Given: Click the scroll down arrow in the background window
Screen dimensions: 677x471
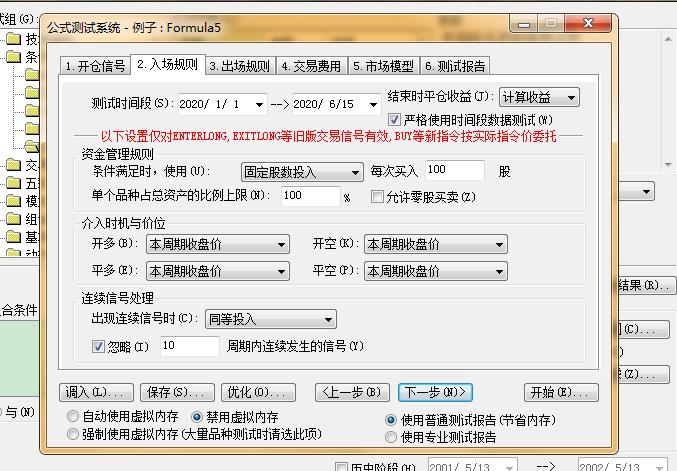Looking at the screenshot, I should pyautogui.click(x=668, y=164).
